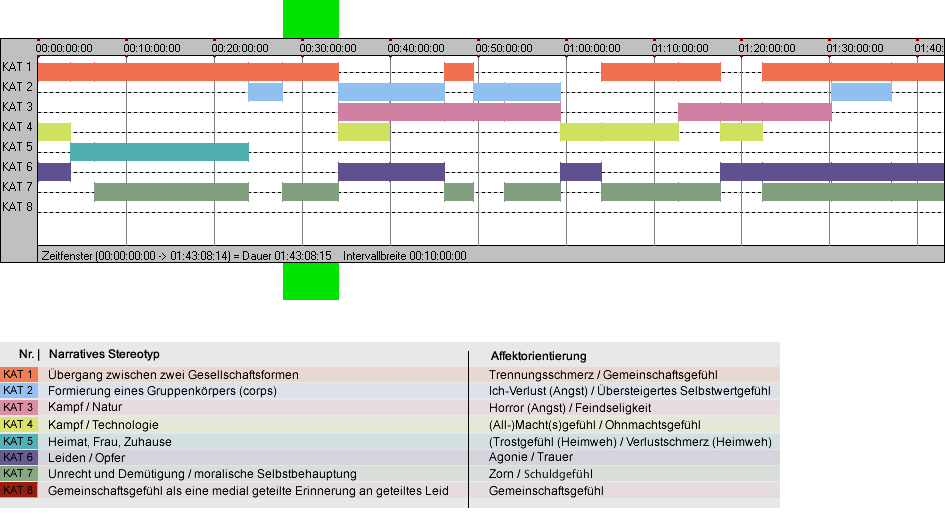Select the short purple KAT 6 segment near 01:00

point(581,172)
